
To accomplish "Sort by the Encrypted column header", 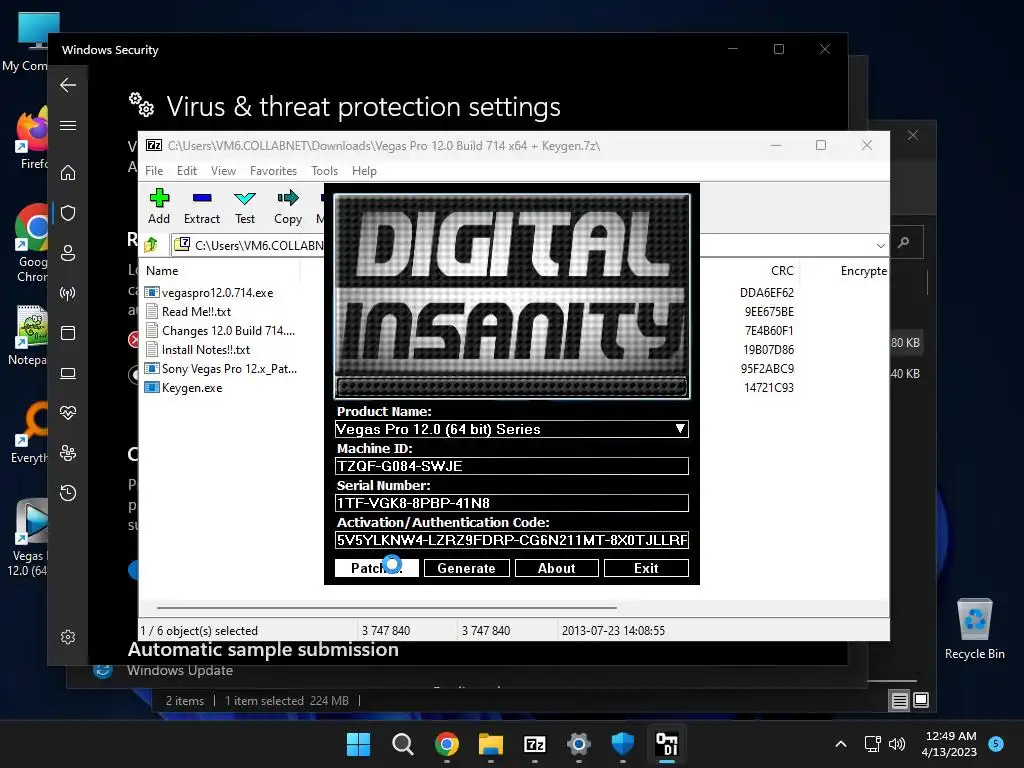I will point(863,270).
